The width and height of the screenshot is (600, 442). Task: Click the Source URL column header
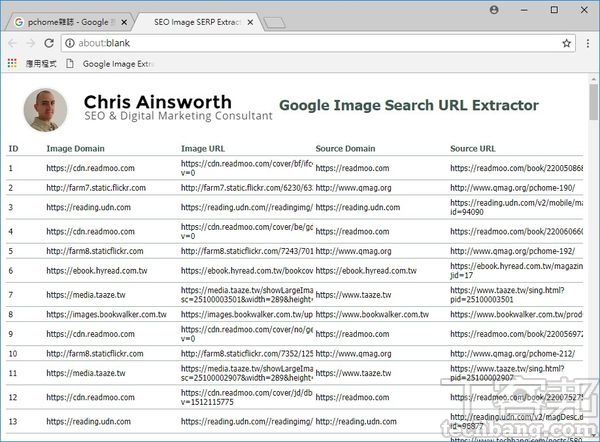(x=473, y=148)
